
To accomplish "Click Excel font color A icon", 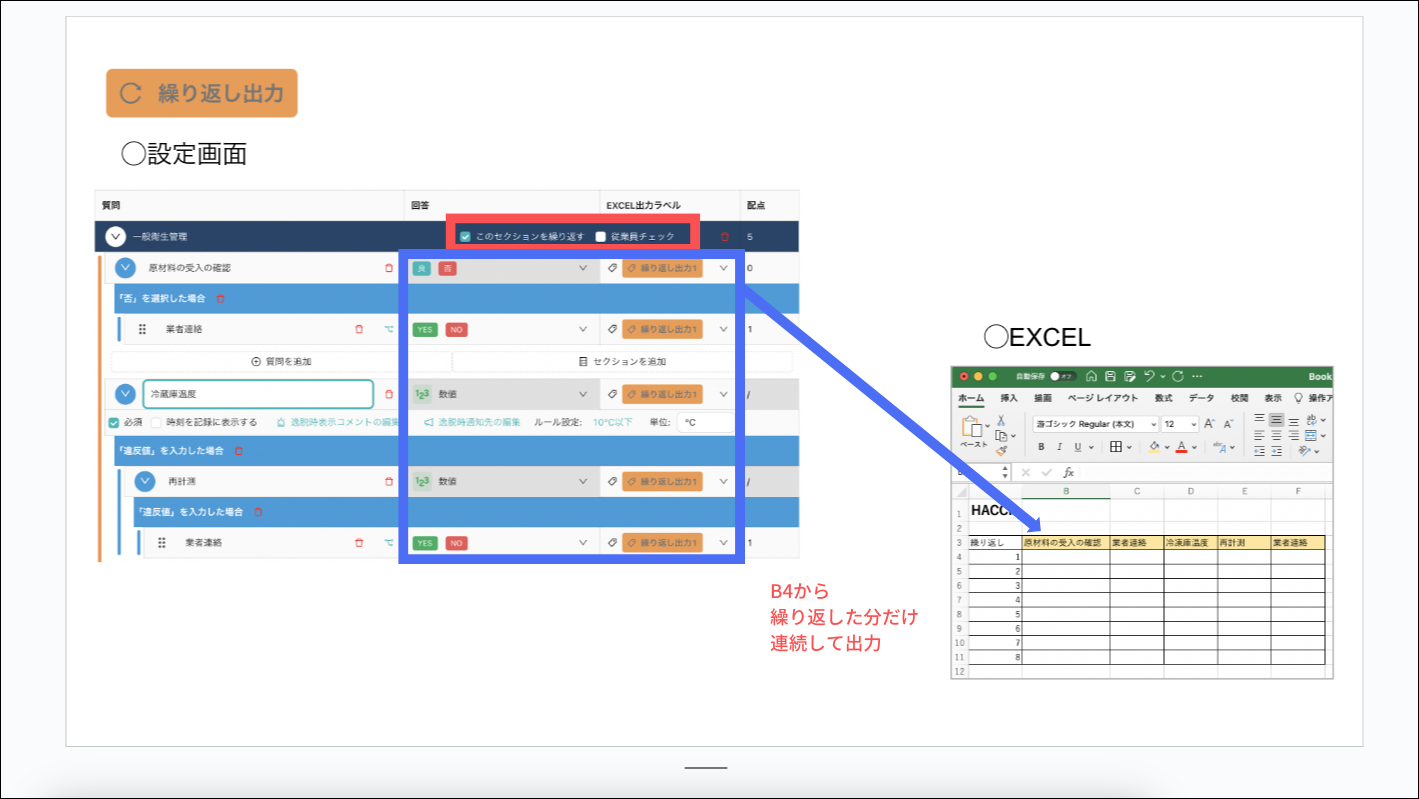I will click(x=1181, y=447).
